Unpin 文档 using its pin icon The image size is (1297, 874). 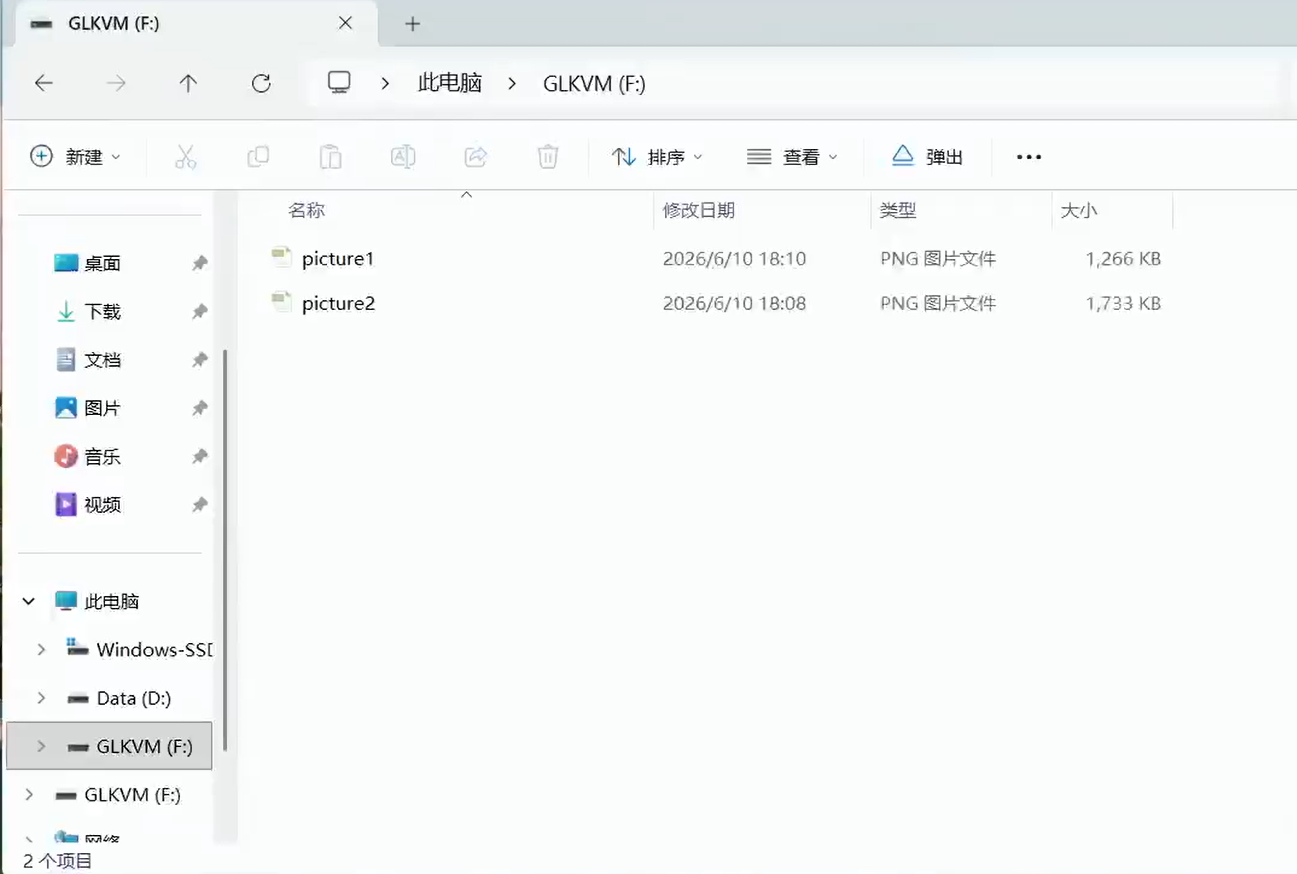click(x=200, y=360)
